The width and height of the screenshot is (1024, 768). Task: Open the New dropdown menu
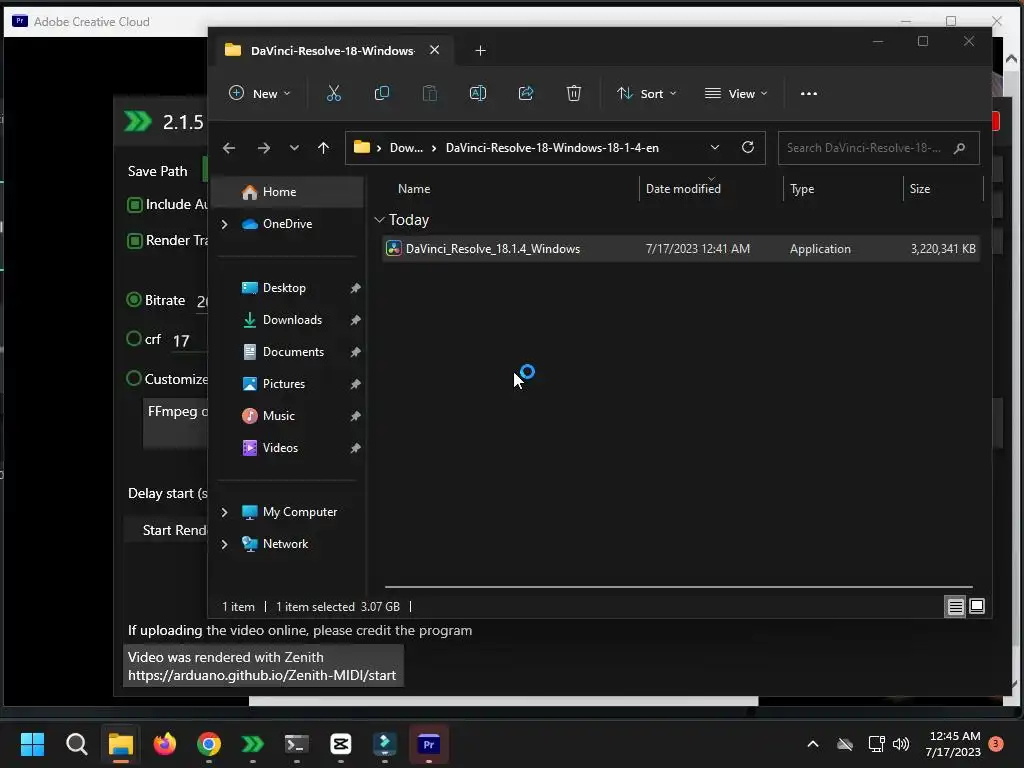point(259,93)
